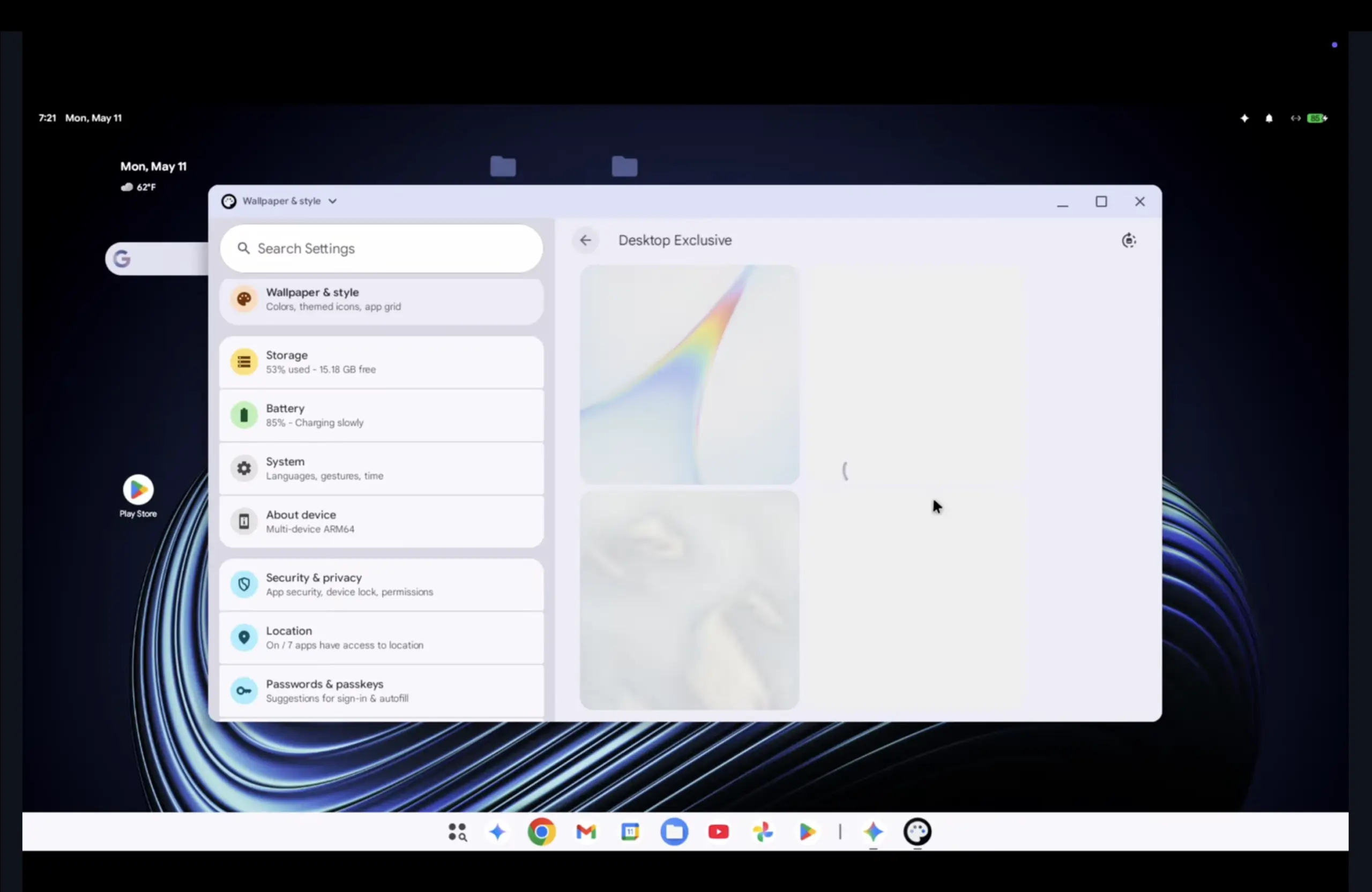Click the 7:21 clock in status bar
This screenshot has width=1372, height=892.
click(x=47, y=118)
